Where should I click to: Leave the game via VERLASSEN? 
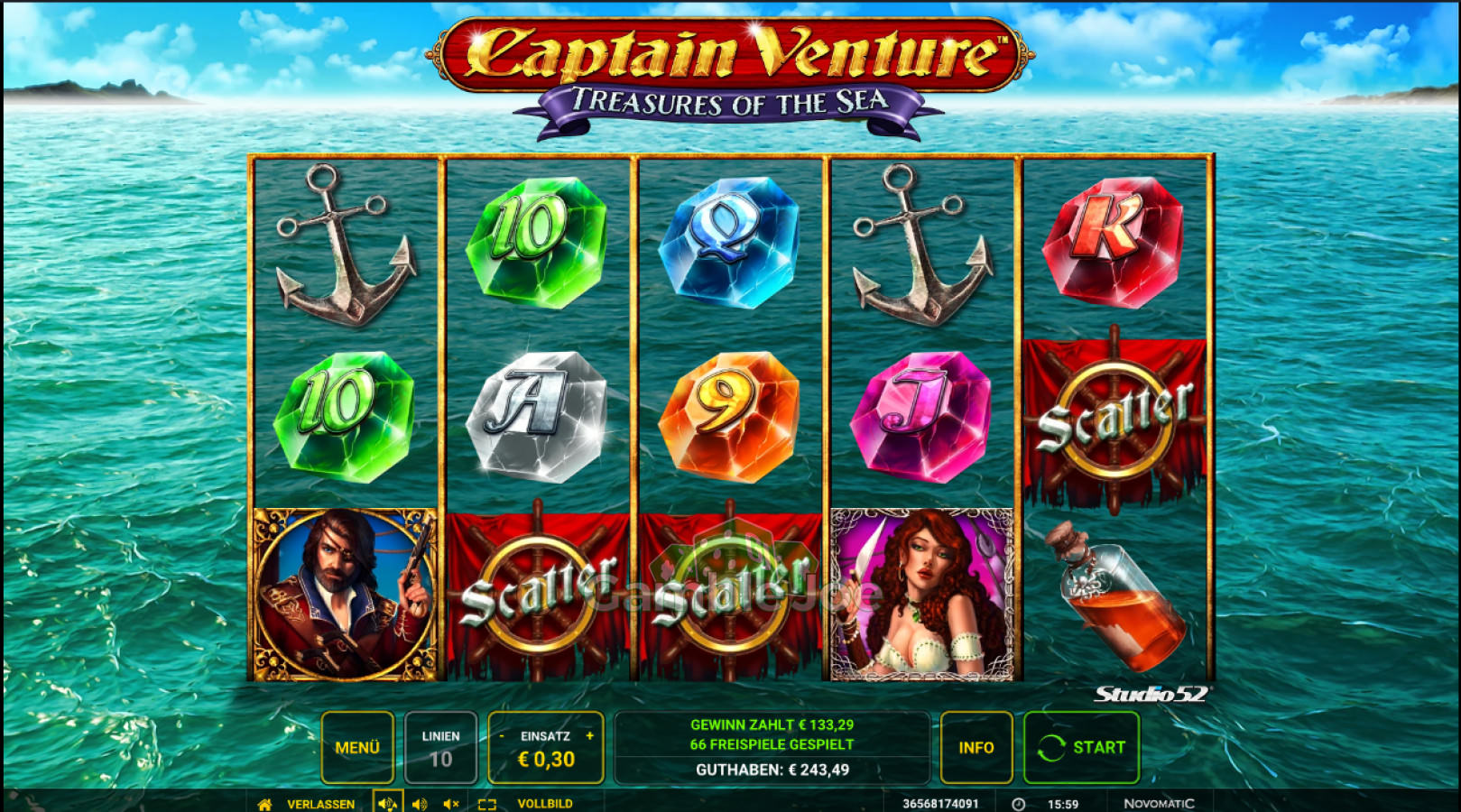tap(320, 804)
